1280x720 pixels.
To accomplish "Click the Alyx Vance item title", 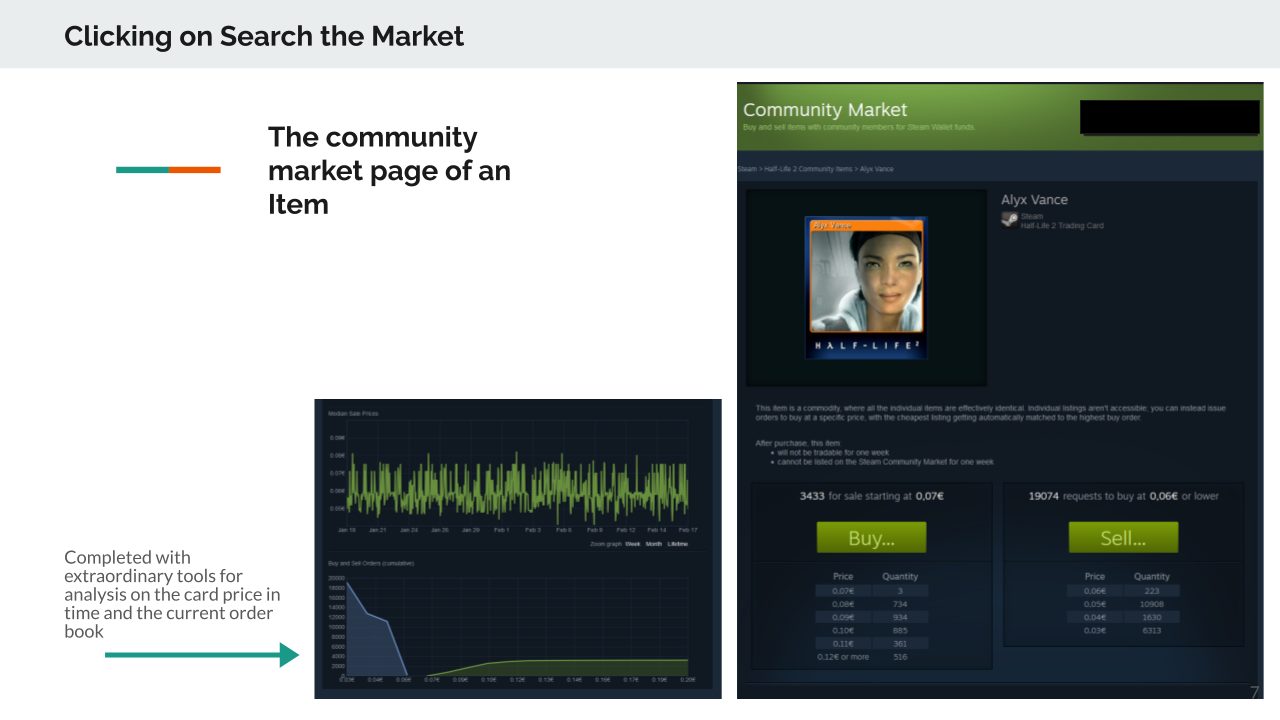I will 1034,200.
